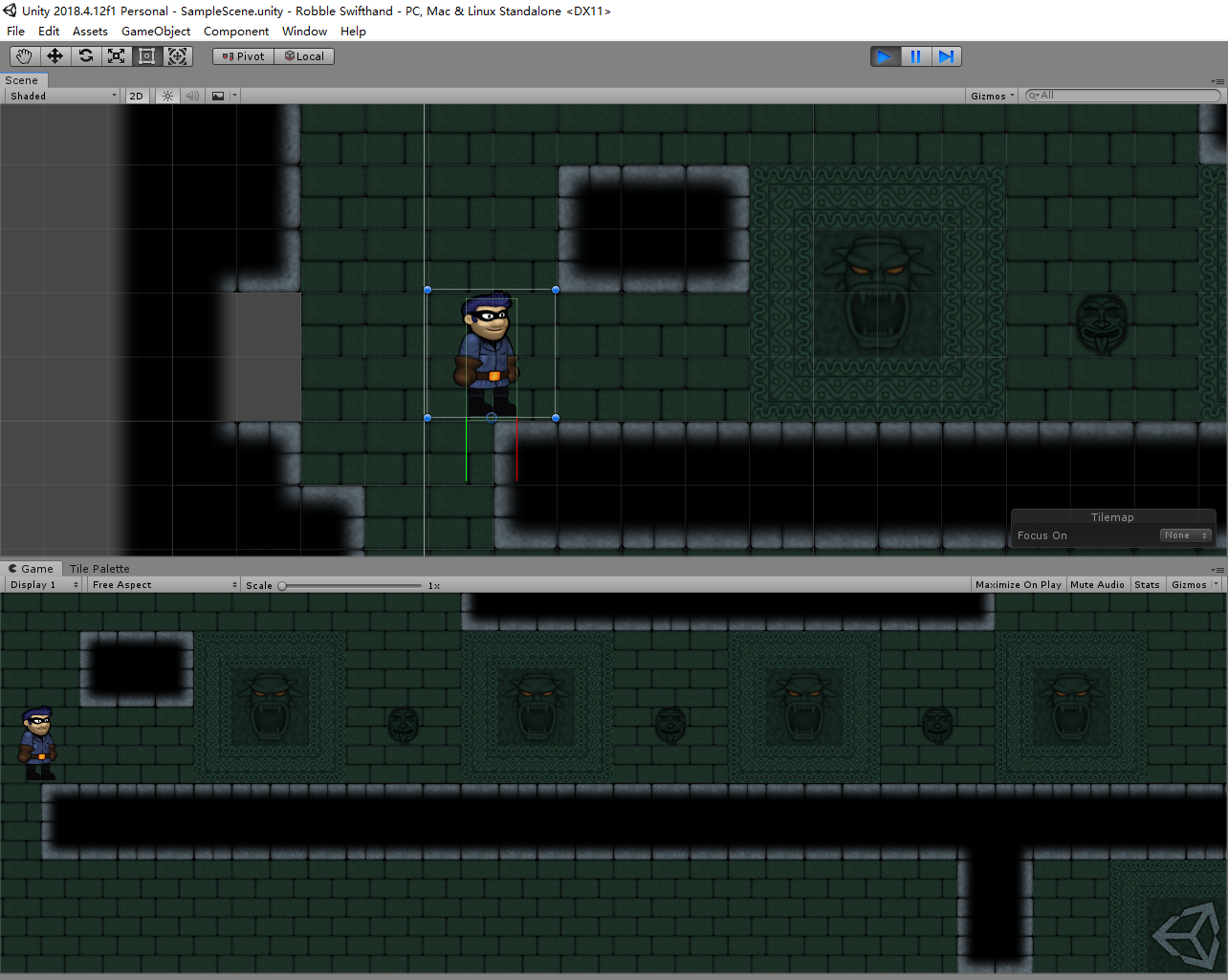Select the Scale tool

tap(117, 56)
